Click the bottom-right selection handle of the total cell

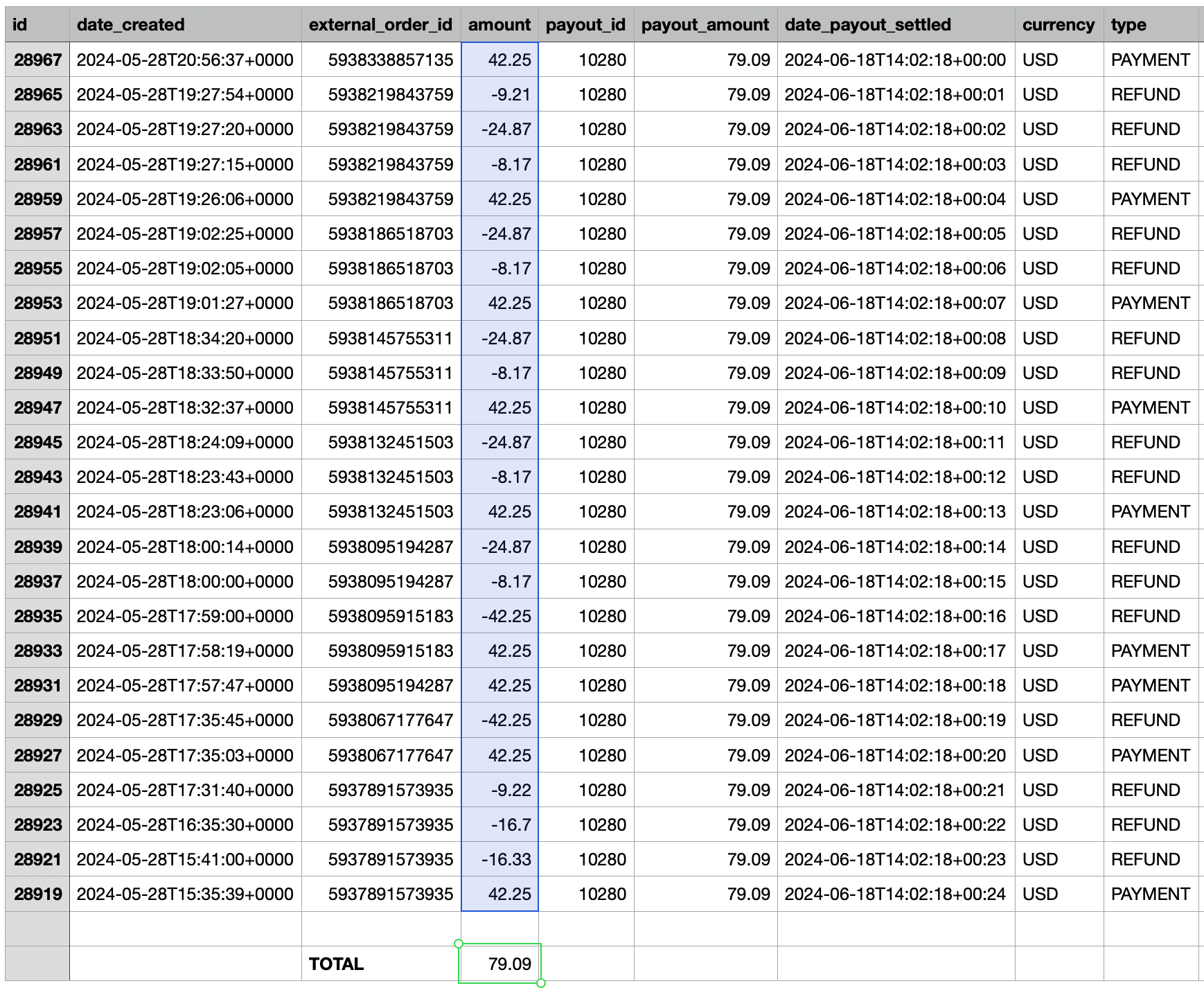coord(541,982)
